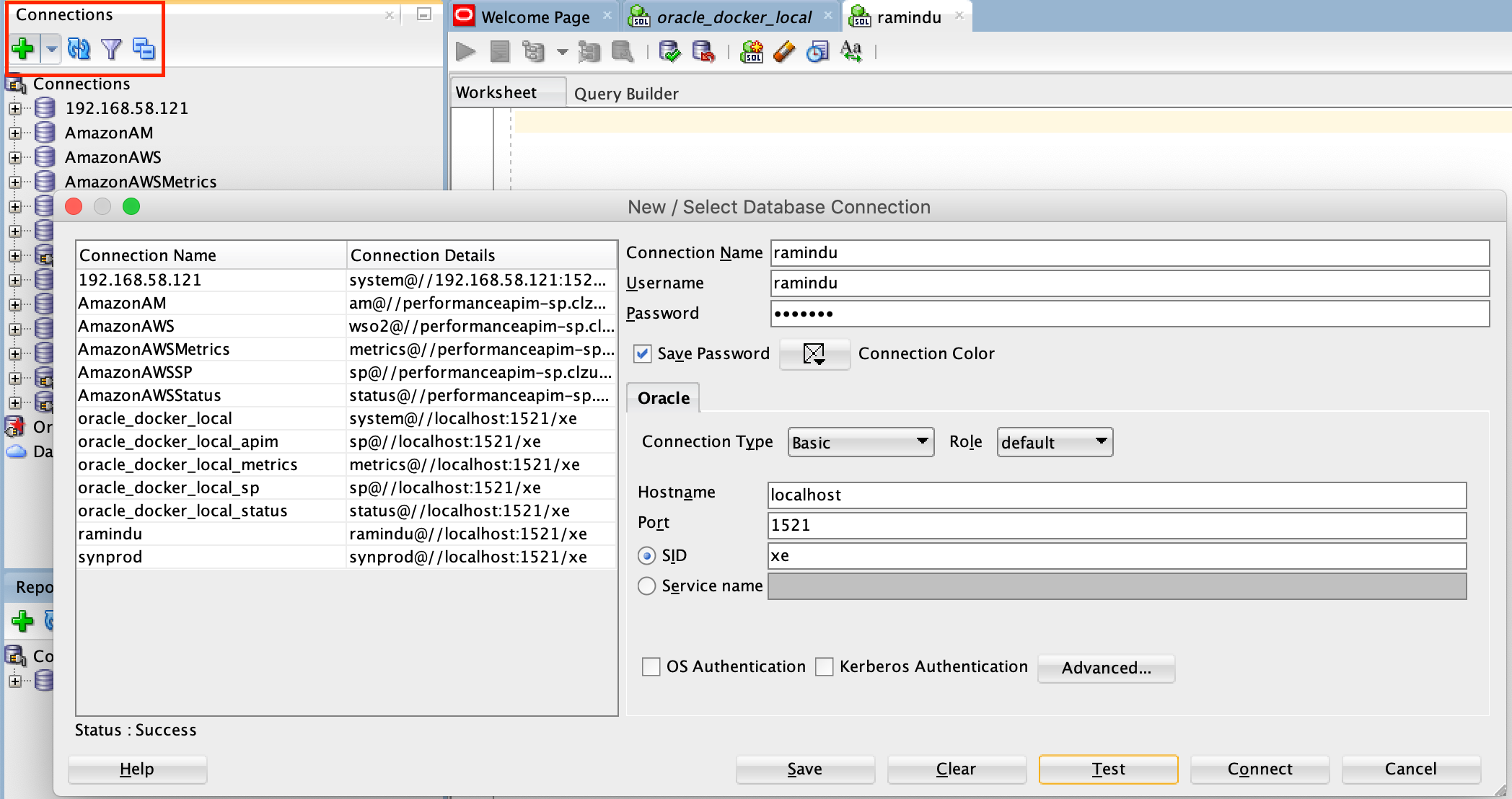Expand the AmazonAWS connection node
The height and width of the screenshot is (799, 1512).
pyautogui.click(x=15, y=158)
